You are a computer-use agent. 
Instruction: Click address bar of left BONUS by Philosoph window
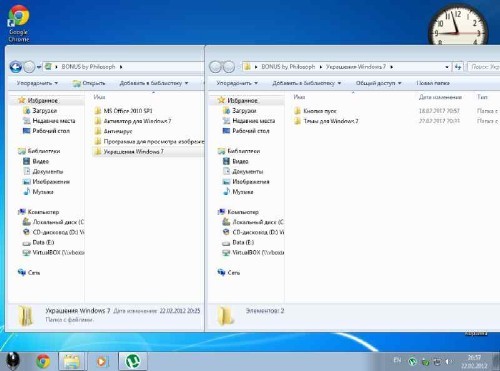point(123,67)
